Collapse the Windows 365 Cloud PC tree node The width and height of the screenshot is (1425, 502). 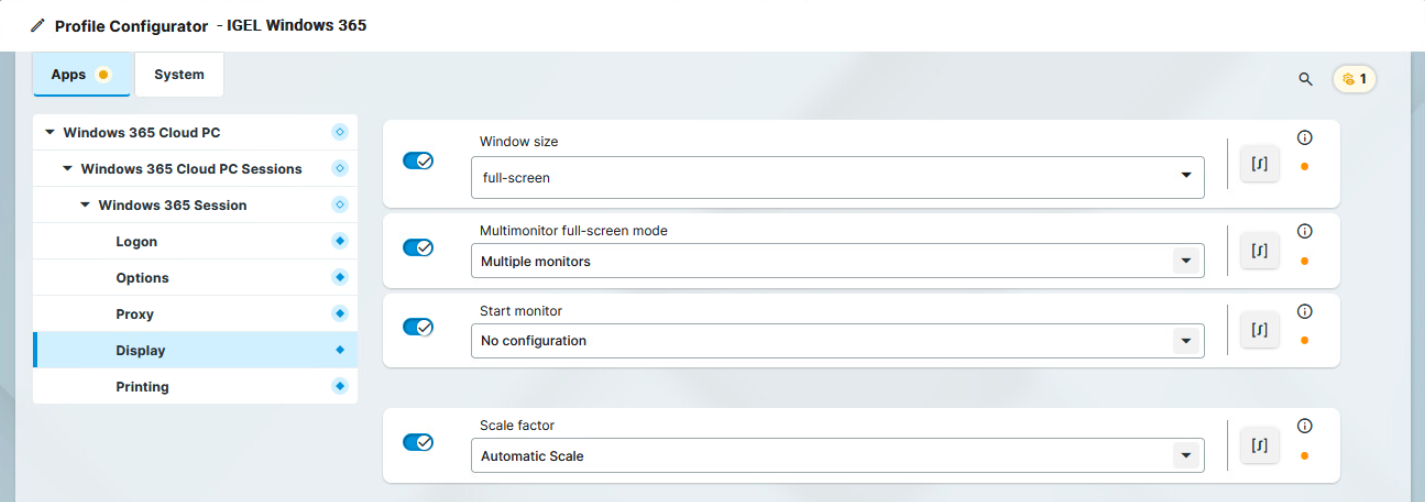click(x=50, y=133)
